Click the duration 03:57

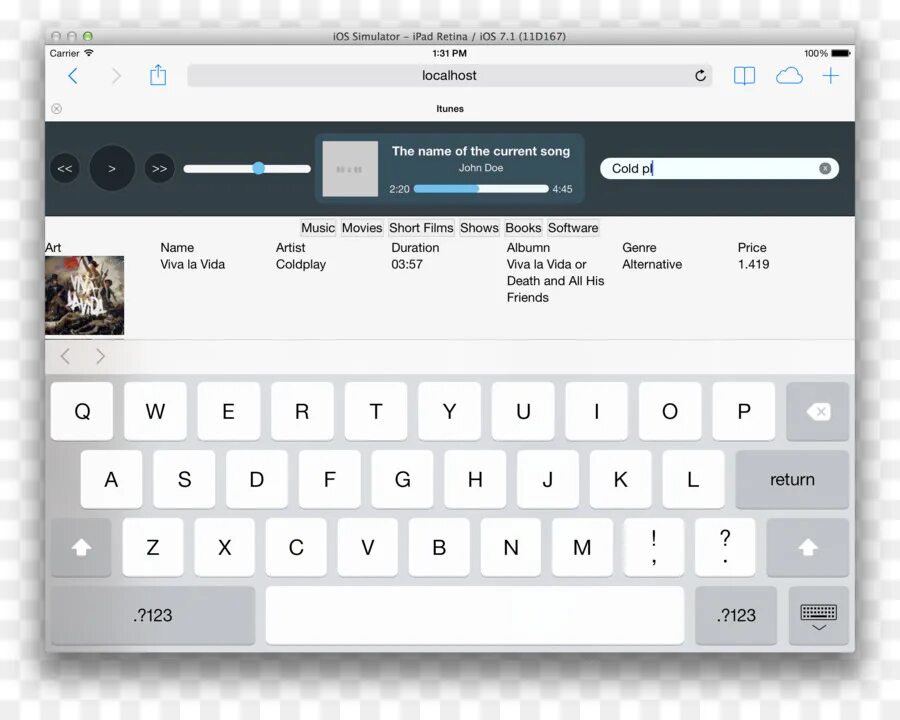407,264
